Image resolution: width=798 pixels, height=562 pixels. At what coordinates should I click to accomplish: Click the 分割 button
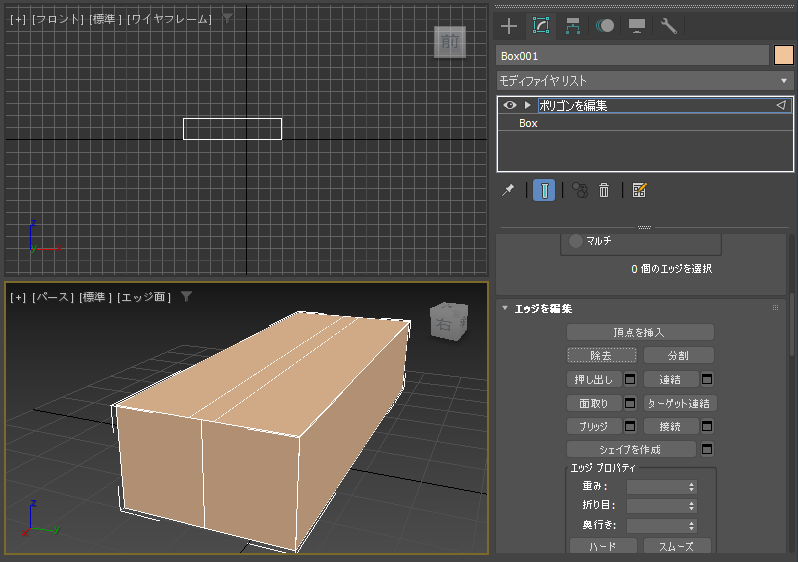678,355
